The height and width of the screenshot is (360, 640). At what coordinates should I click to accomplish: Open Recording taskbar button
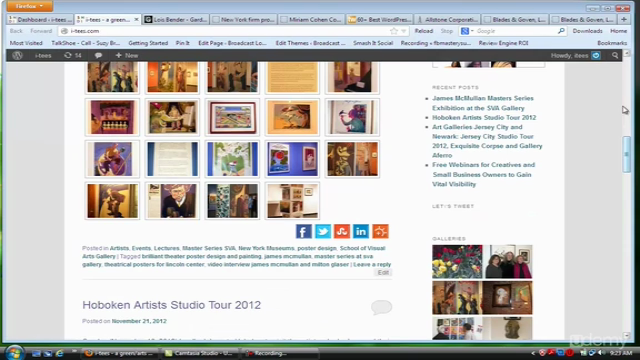280,353
